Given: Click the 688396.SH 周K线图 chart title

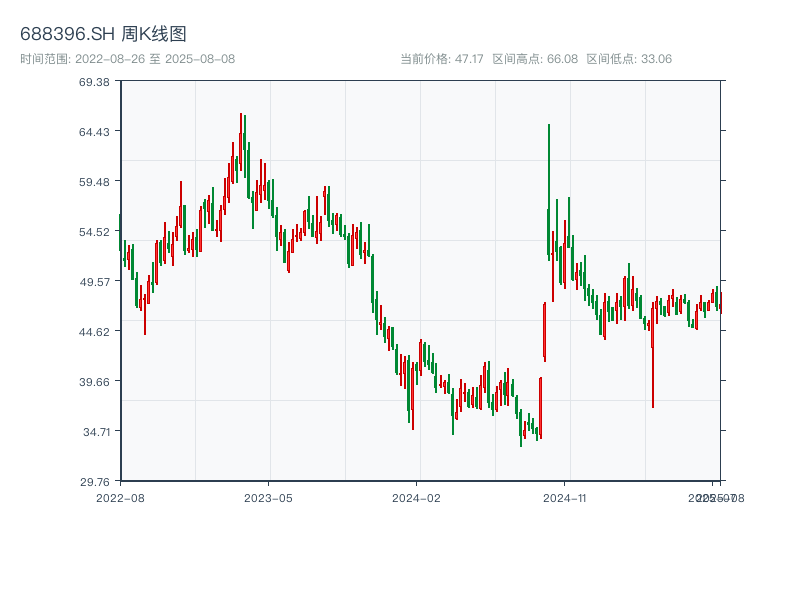Looking at the screenshot, I should [103, 34].
